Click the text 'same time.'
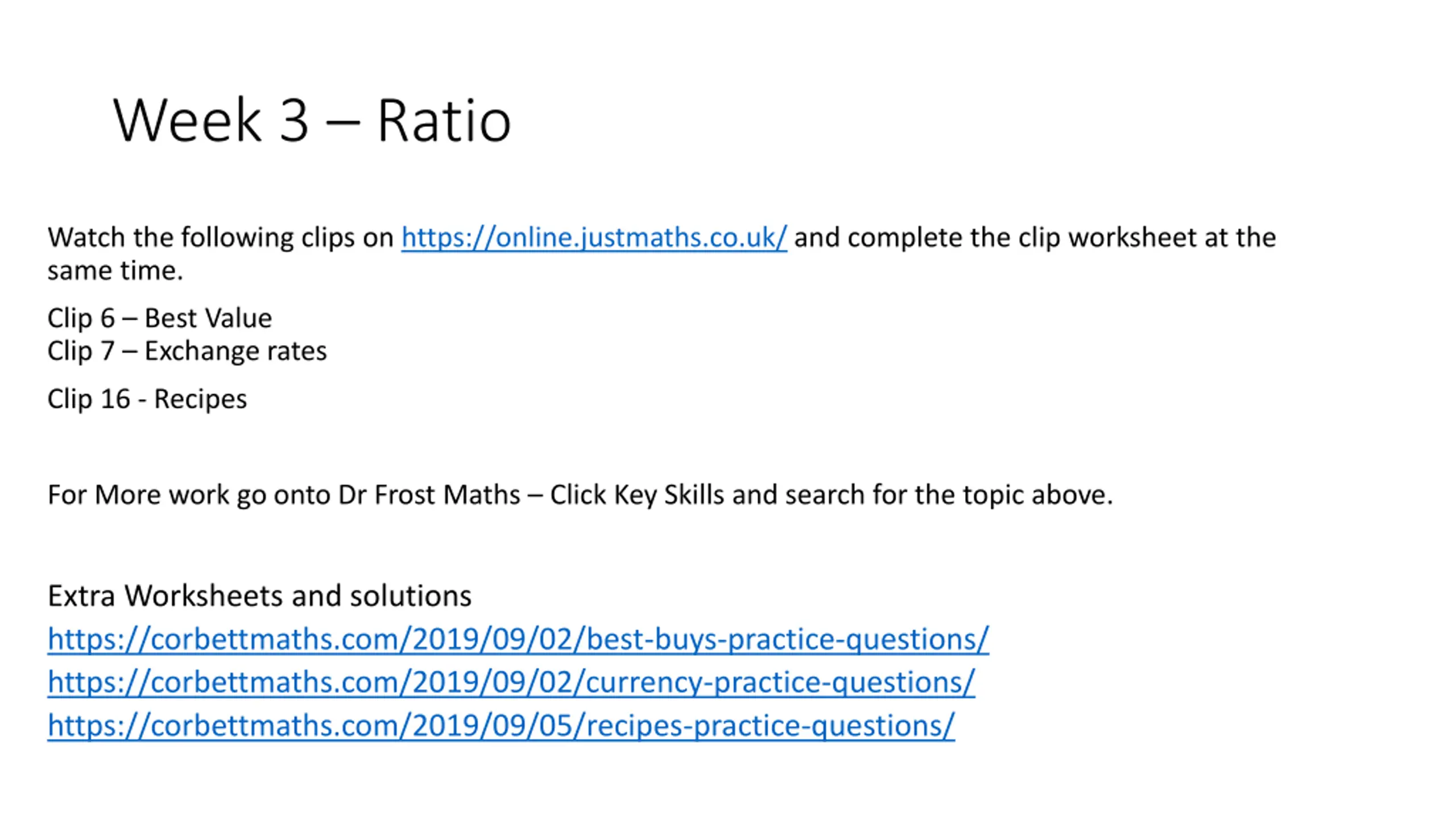Screen dimensions: 1456x819 pyautogui.click(x=115, y=271)
